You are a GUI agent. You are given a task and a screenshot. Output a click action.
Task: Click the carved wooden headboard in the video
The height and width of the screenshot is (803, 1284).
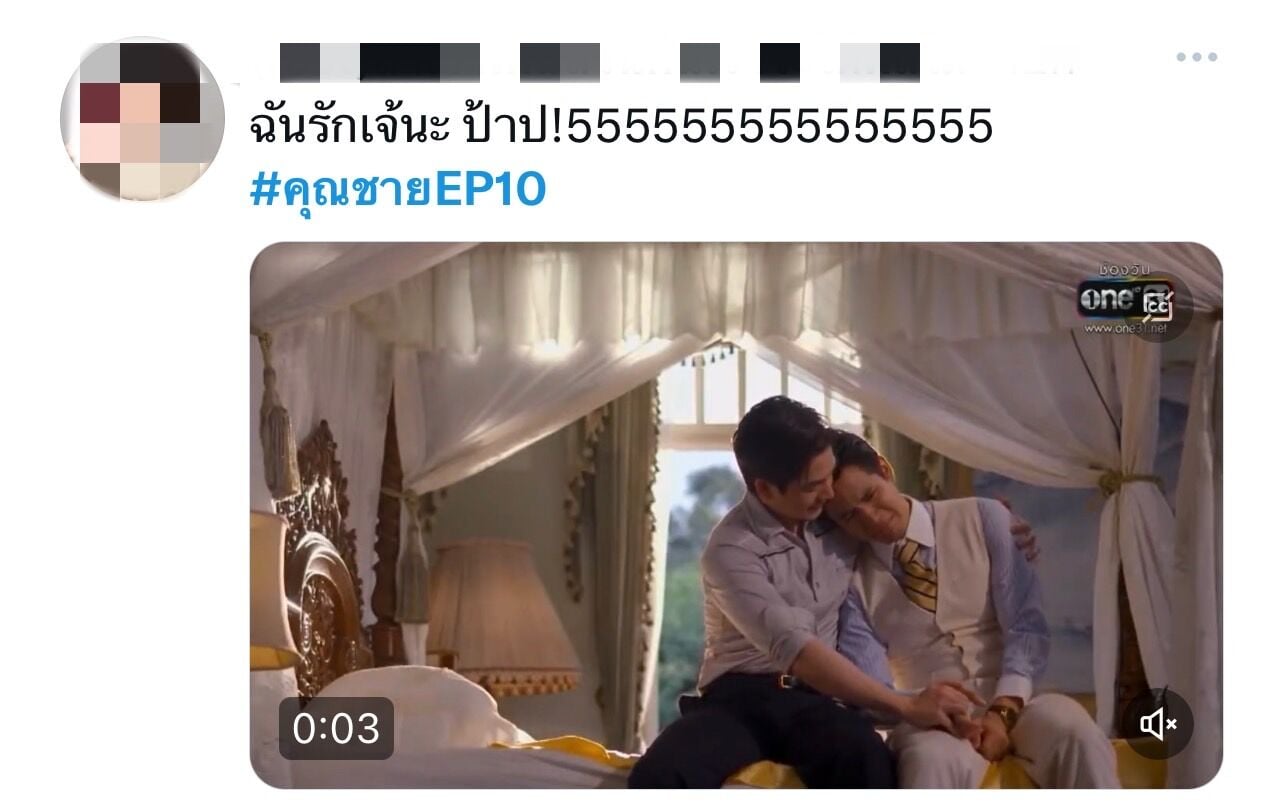(318, 560)
